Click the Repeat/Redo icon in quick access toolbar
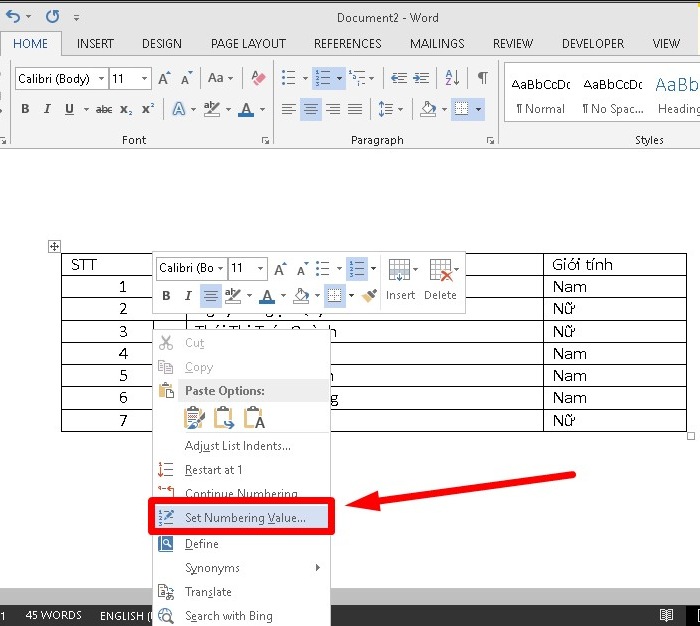The height and width of the screenshot is (626, 700). tap(52, 17)
